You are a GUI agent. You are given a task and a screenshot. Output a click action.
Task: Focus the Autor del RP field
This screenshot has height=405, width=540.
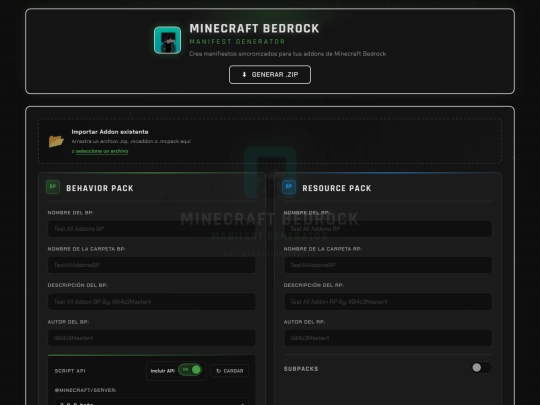pyautogui.click(x=388, y=338)
